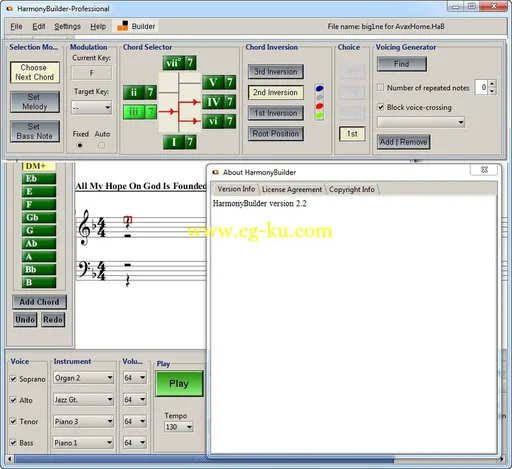This screenshot has width=512, height=469.
Task: Select the vii° chord button
Action: pos(173,63)
